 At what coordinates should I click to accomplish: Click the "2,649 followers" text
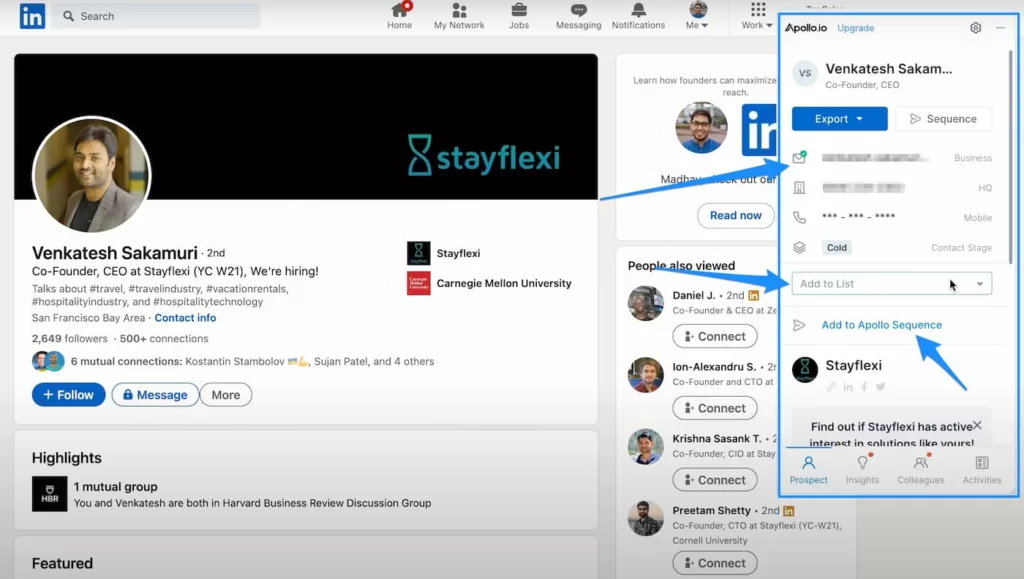pyautogui.click(x=70, y=339)
